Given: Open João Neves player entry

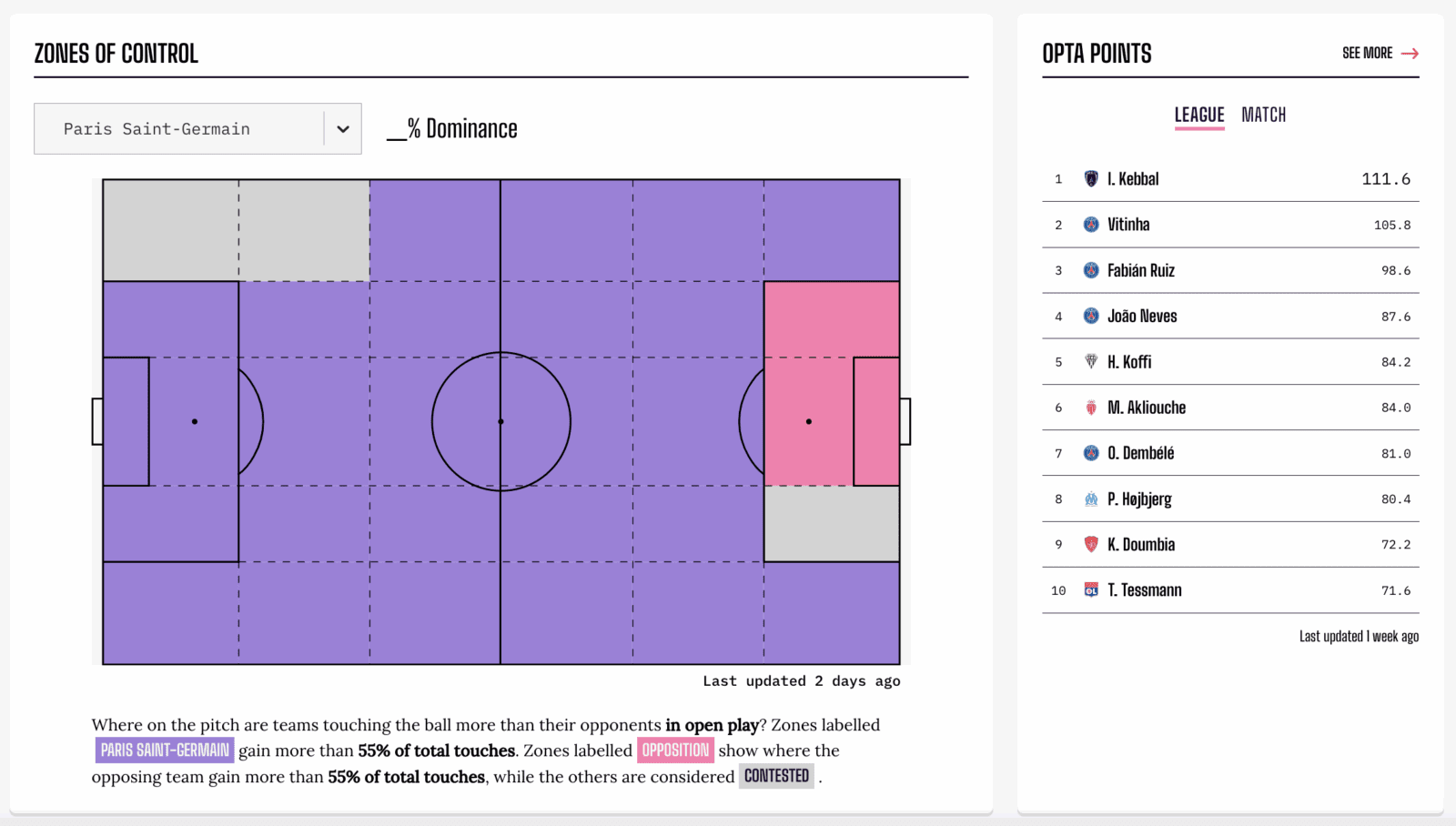Looking at the screenshot, I should (1230, 317).
